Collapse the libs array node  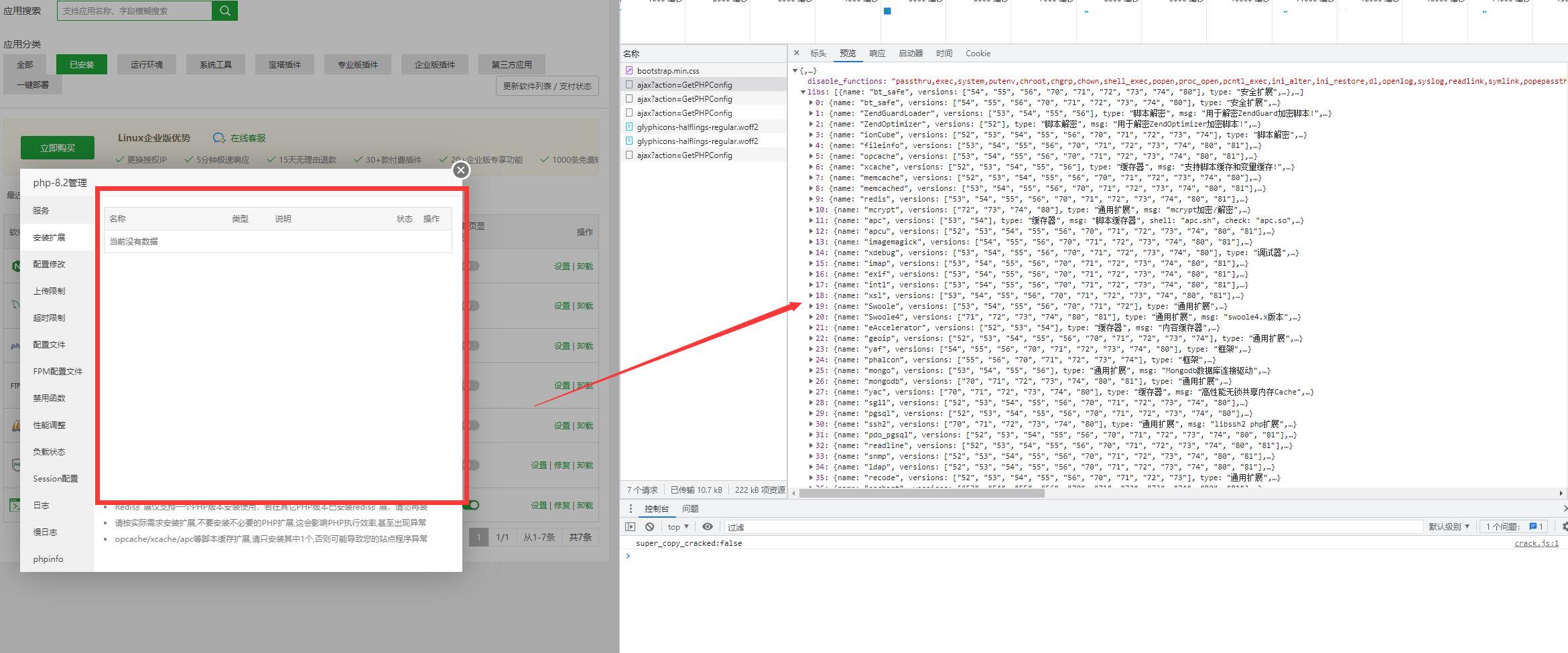[x=803, y=92]
